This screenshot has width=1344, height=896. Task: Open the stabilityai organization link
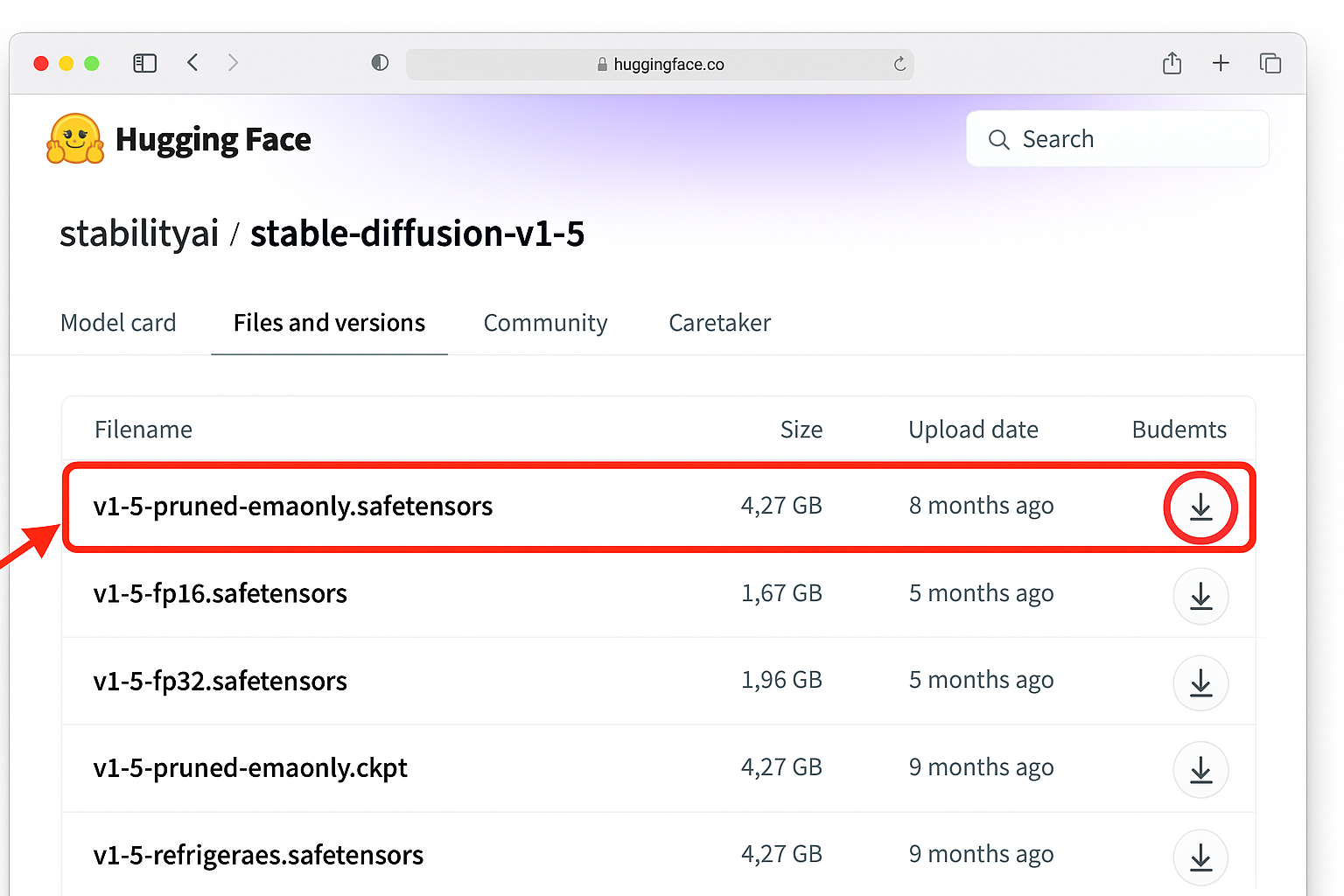[139, 234]
